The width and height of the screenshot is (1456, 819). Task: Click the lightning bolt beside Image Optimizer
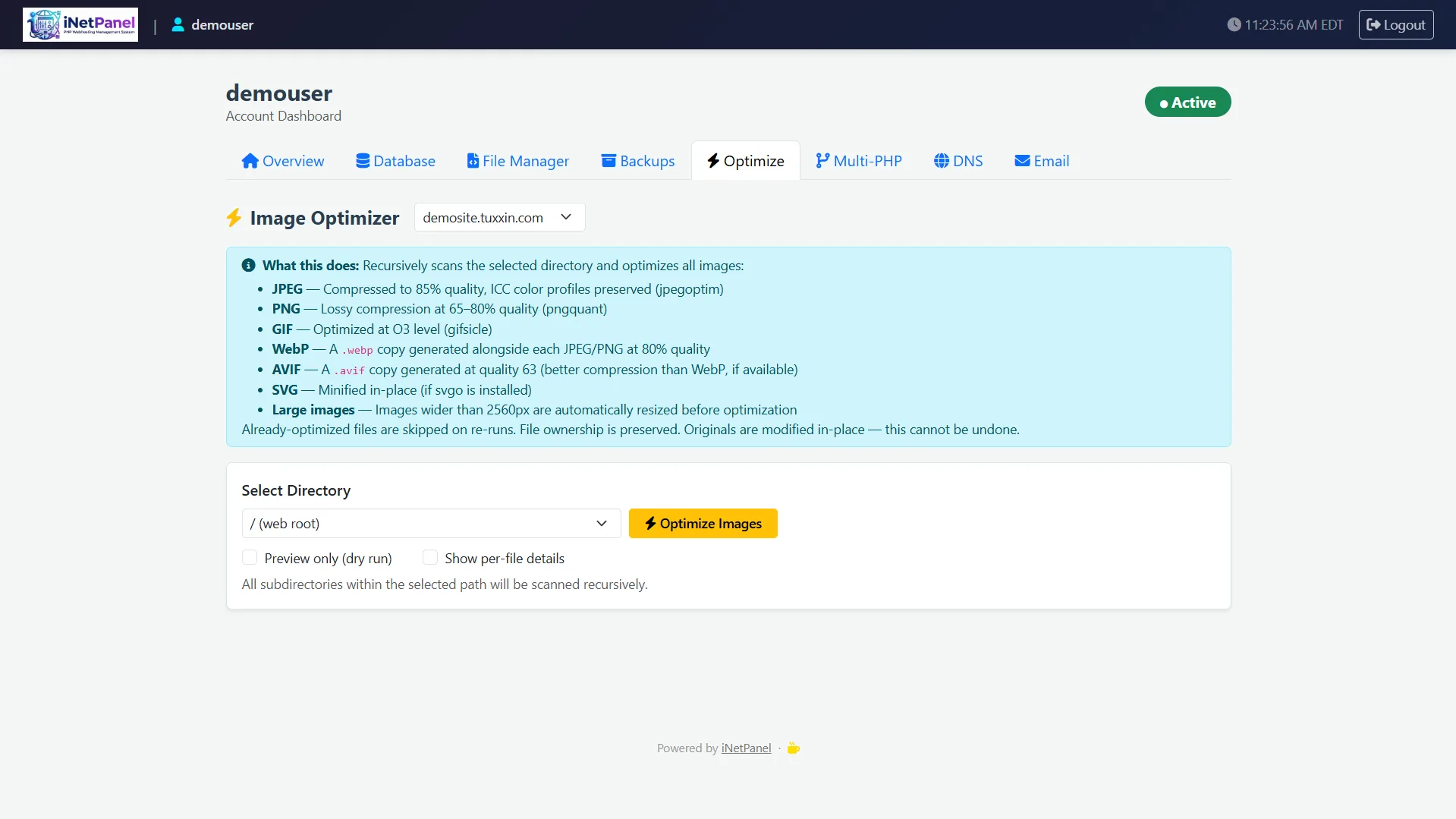[234, 218]
